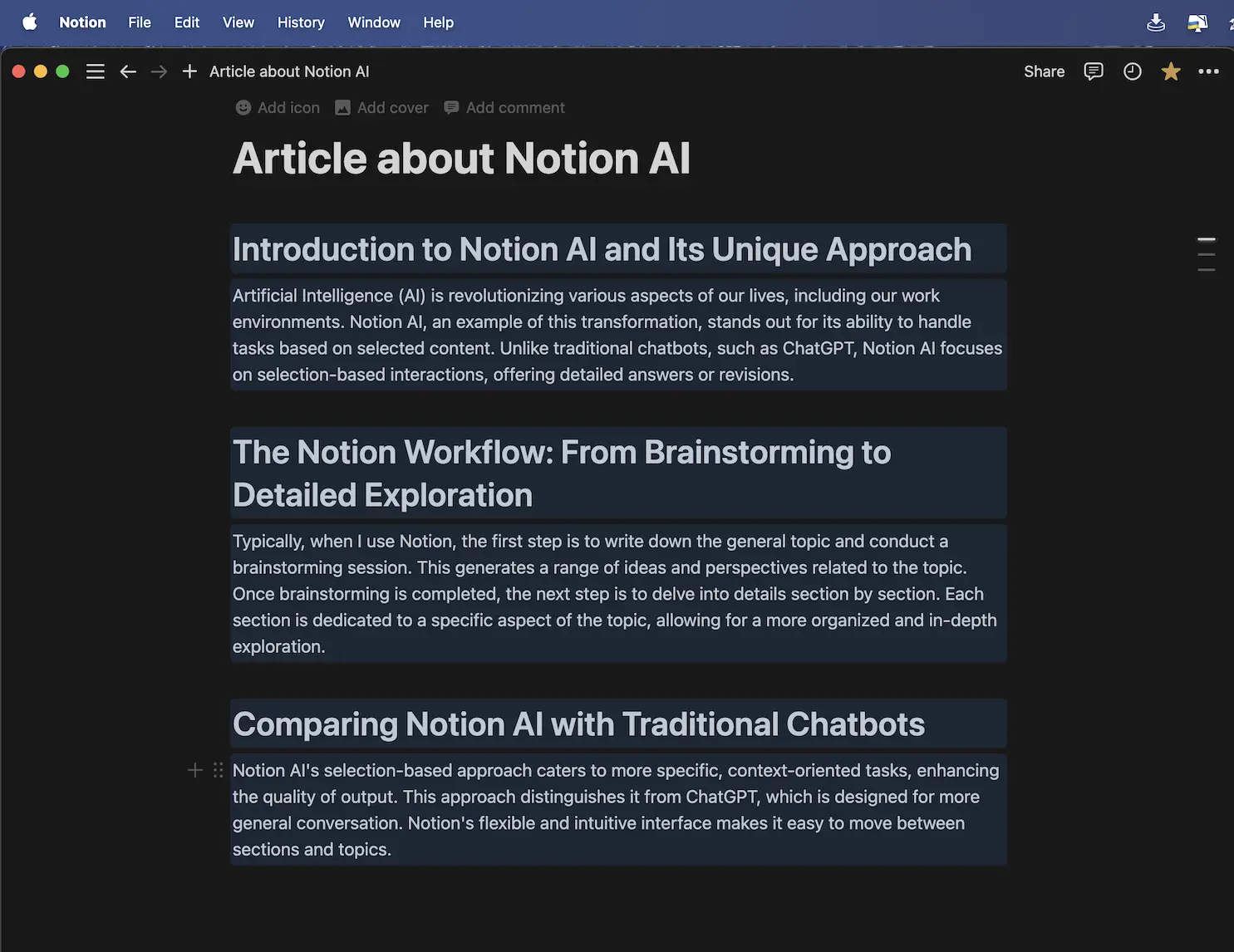The image size is (1234, 952).
Task: Add a block with the plus handle
Action: pos(195,770)
